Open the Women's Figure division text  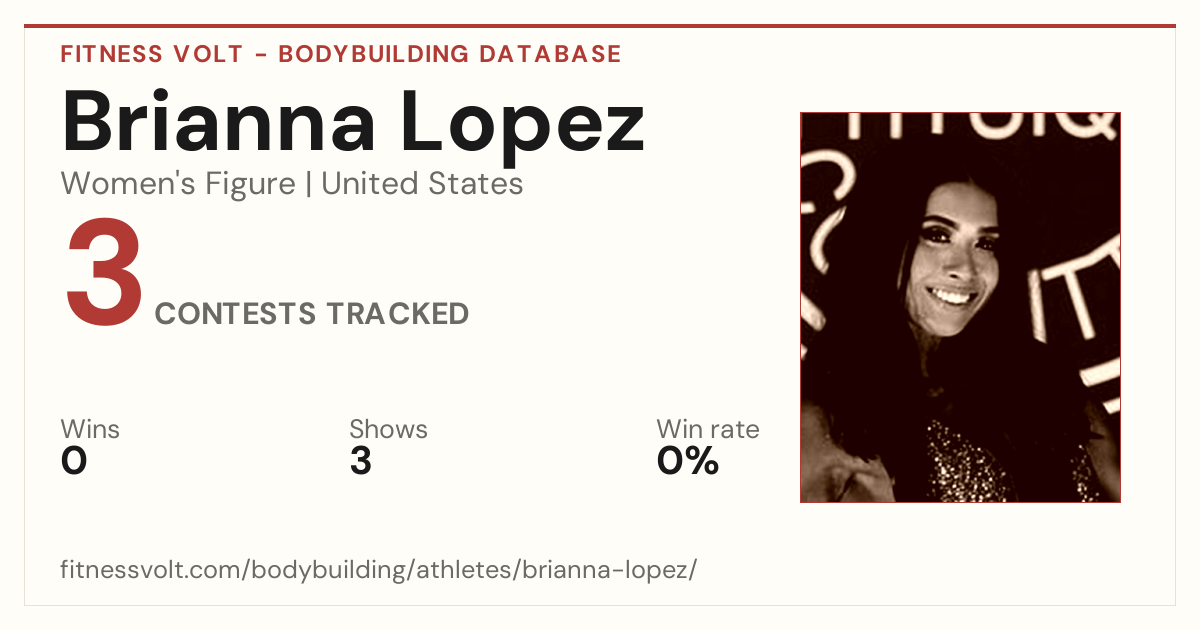tap(178, 184)
